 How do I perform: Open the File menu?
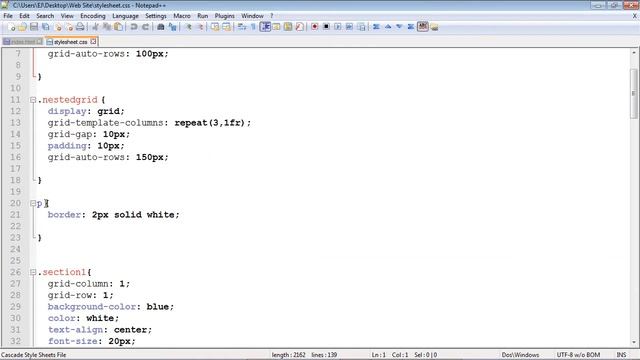(8, 16)
